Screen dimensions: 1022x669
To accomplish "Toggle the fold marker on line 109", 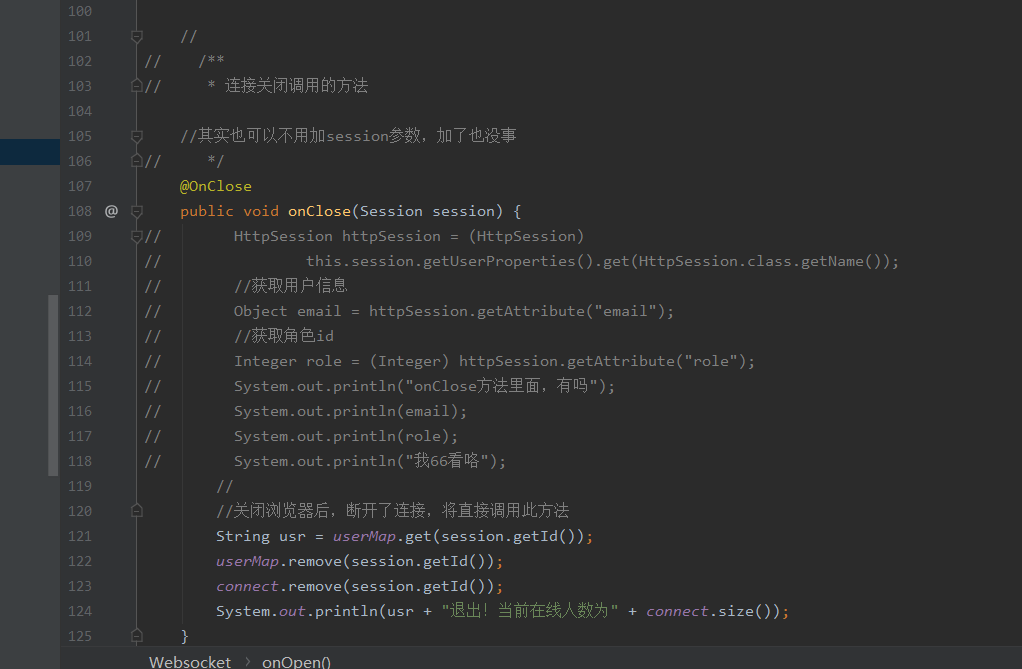I will point(137,236).
